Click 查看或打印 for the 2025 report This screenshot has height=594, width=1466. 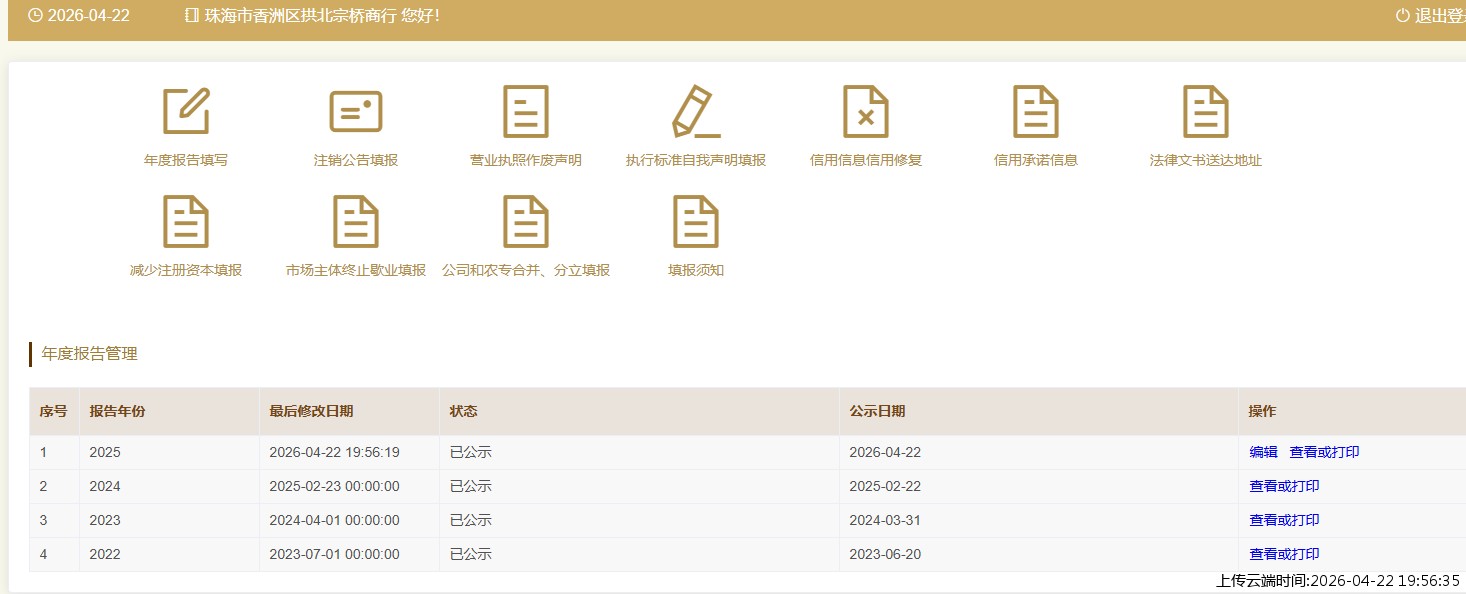tap(1324, 452)
